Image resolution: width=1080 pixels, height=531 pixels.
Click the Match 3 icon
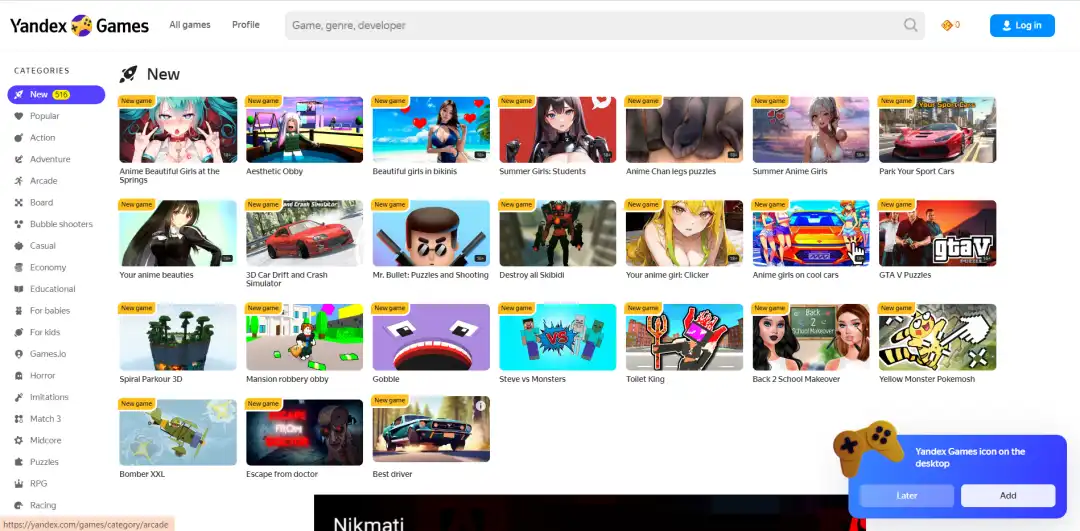click(x=19, y=419)
